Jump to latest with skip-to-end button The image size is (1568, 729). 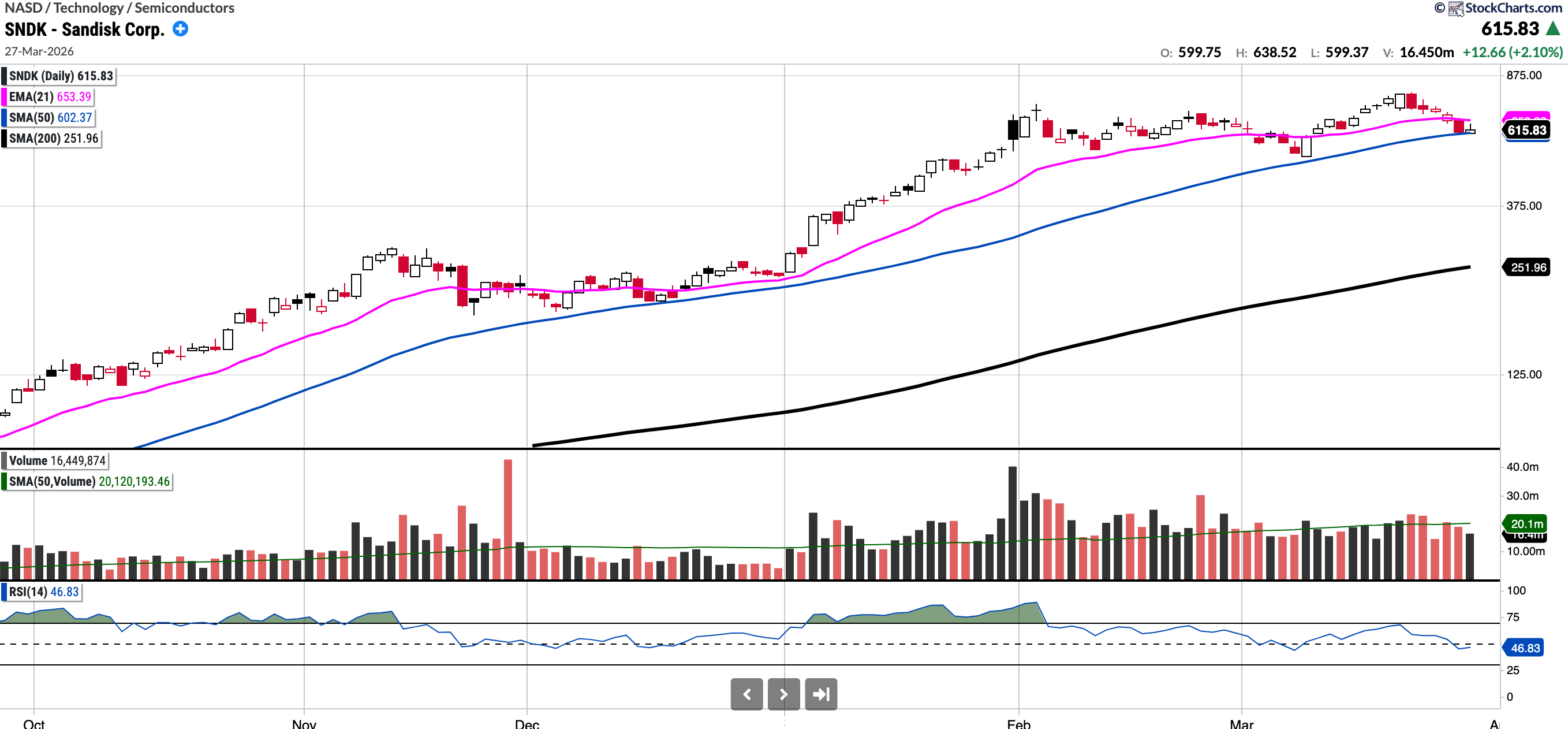(x=820, y=694)
